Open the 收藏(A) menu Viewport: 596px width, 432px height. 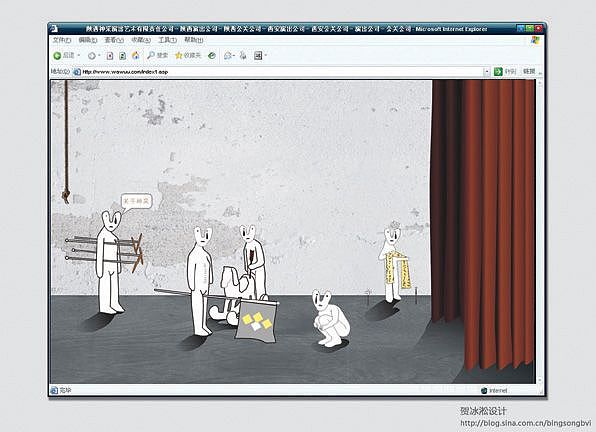click(x=141, y=40)
